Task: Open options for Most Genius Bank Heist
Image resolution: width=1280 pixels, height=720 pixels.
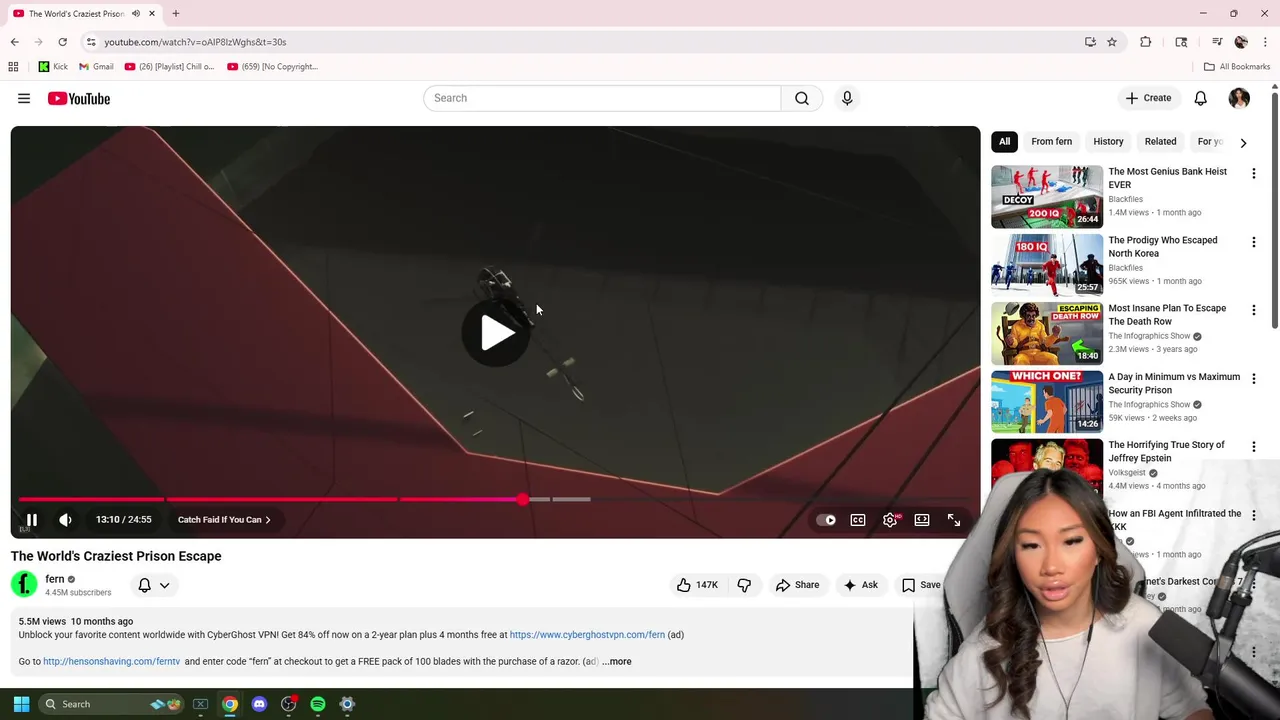Action: (1253, 173)
